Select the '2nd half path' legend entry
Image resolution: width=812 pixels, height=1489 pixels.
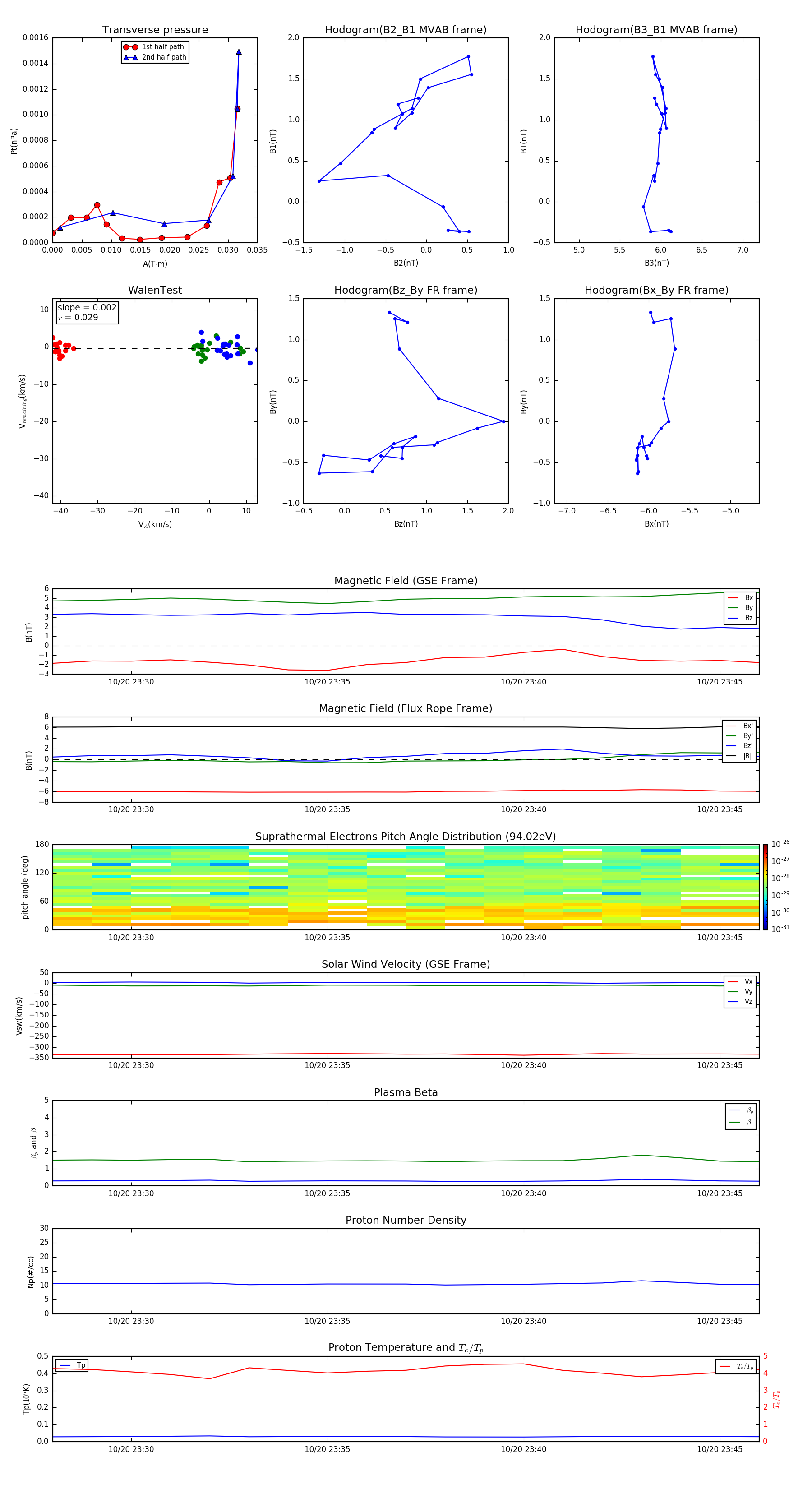pos(155,57)
